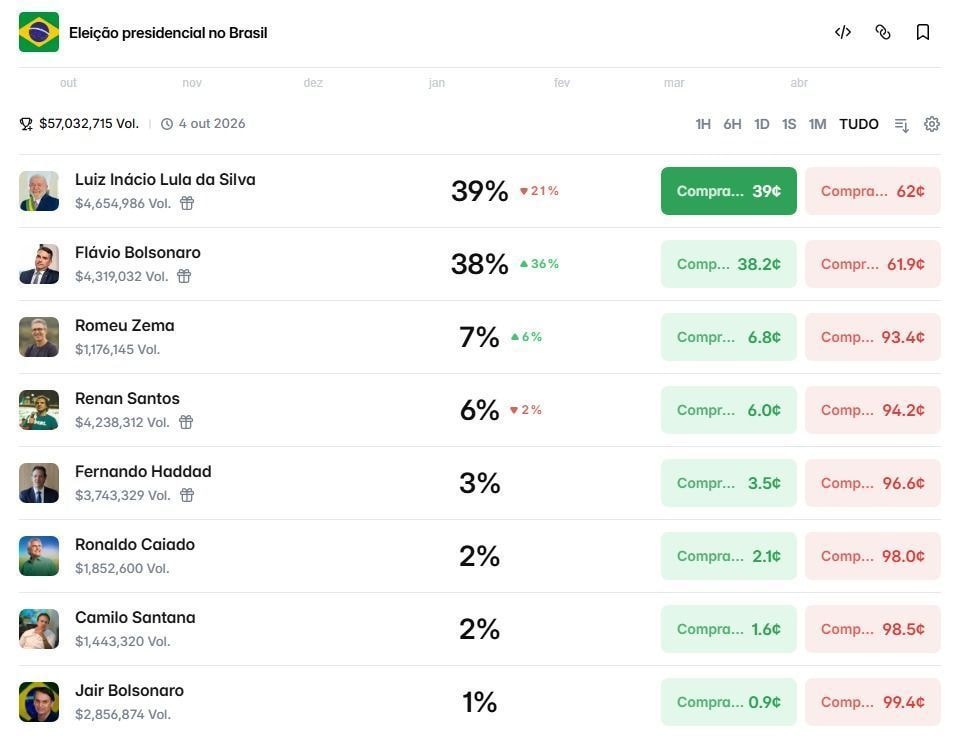Open the chart settings gear

[x=932, y=124]
